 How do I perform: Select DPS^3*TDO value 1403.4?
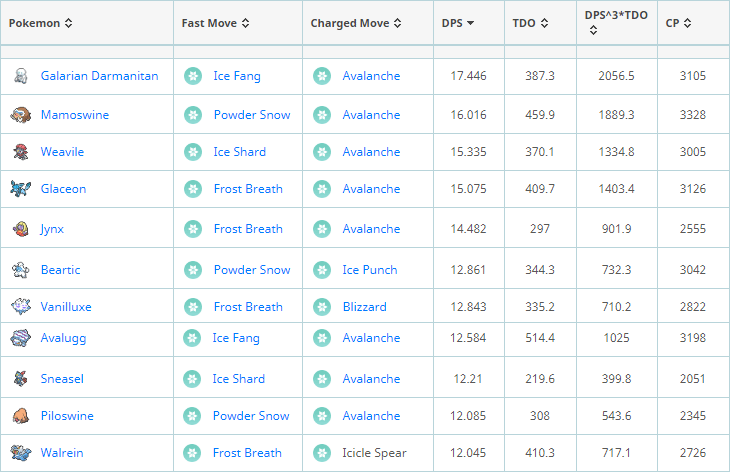(x=616, y=189)
